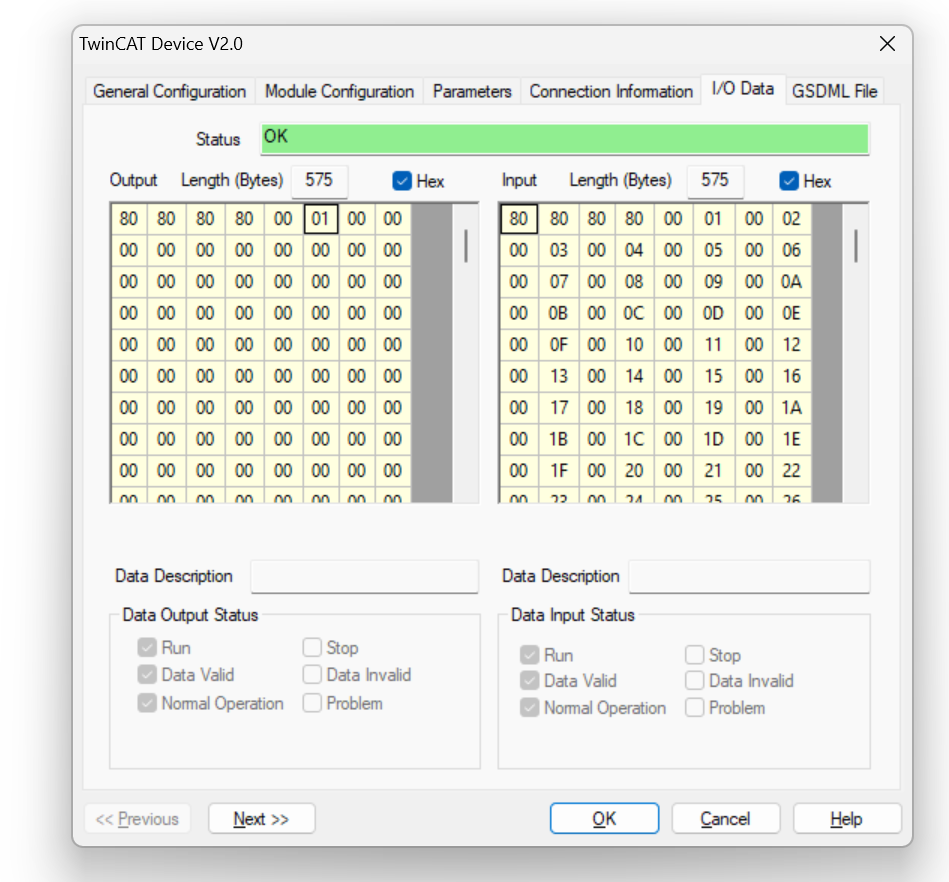Select Input cell with value 0F
Image resolution: width=949 pixels, height=882 pixels.
(558, 344)
